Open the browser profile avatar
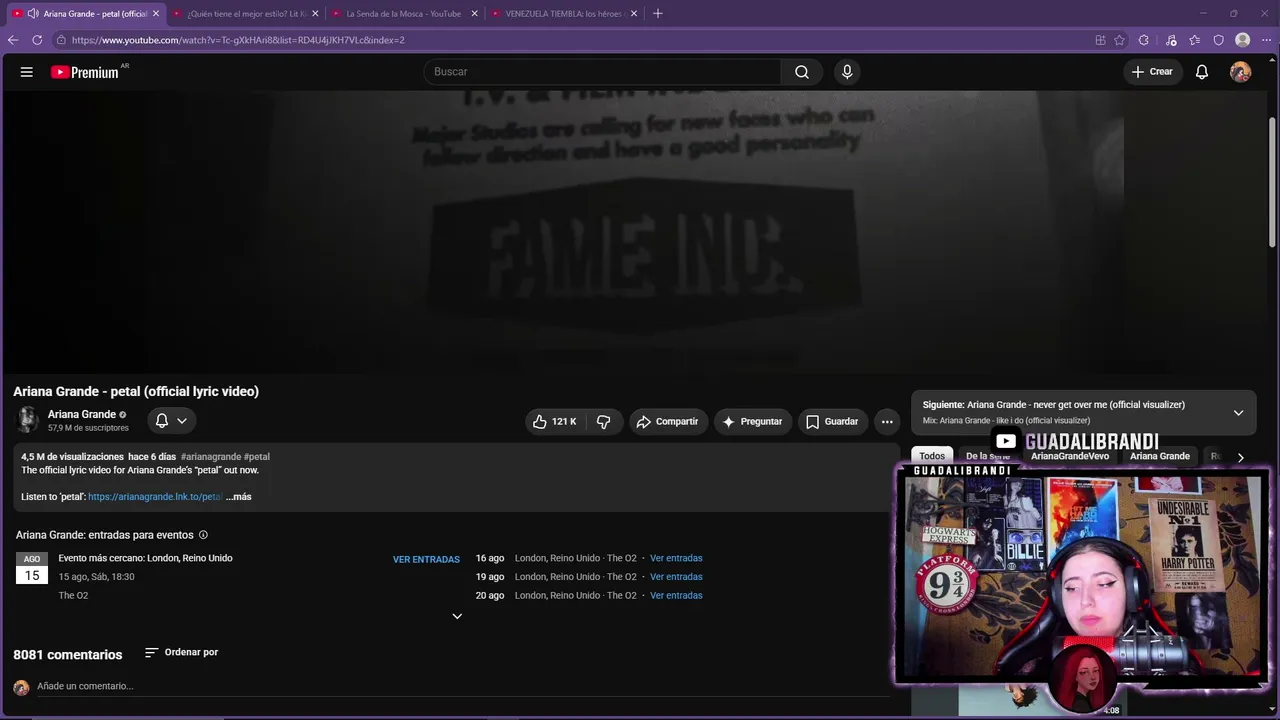Image resolution: width=1280 pixels, height=720 pixels. [x=1243, y=40]
